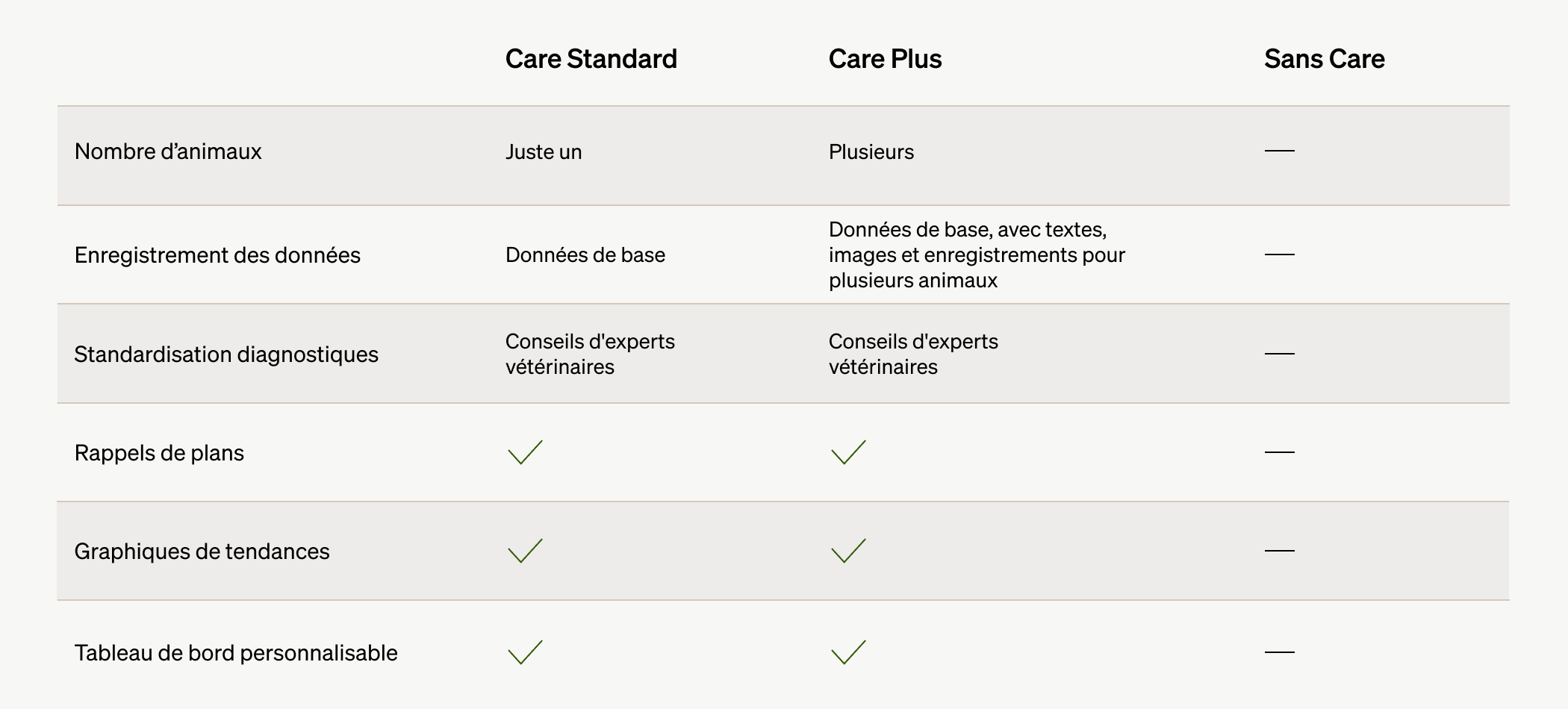Click the Care Plus checkmark for Rappels de plans
This screenshot has width=1568, height=709.
(x=848, y=452)
